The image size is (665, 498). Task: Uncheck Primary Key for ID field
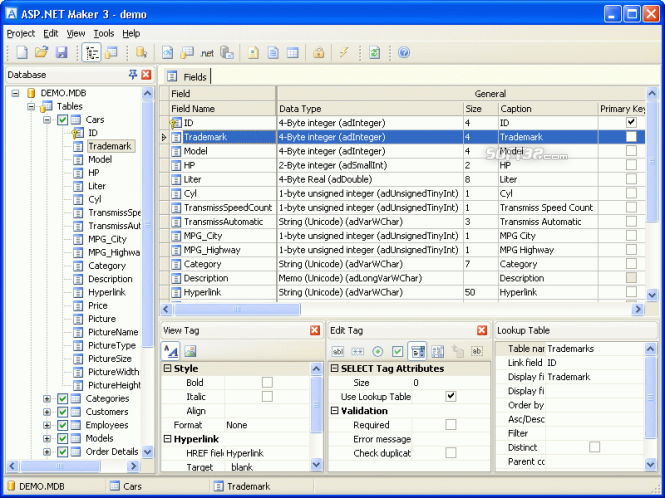pos(631,123)
